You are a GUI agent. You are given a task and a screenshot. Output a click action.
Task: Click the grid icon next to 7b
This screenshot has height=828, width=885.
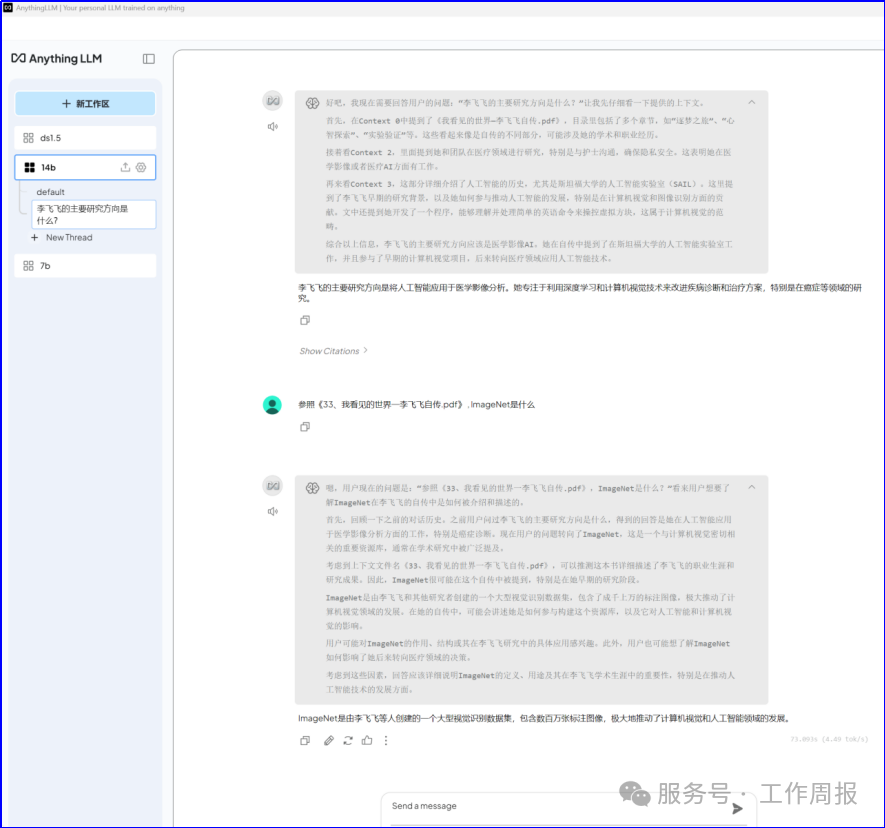[28, 266]
